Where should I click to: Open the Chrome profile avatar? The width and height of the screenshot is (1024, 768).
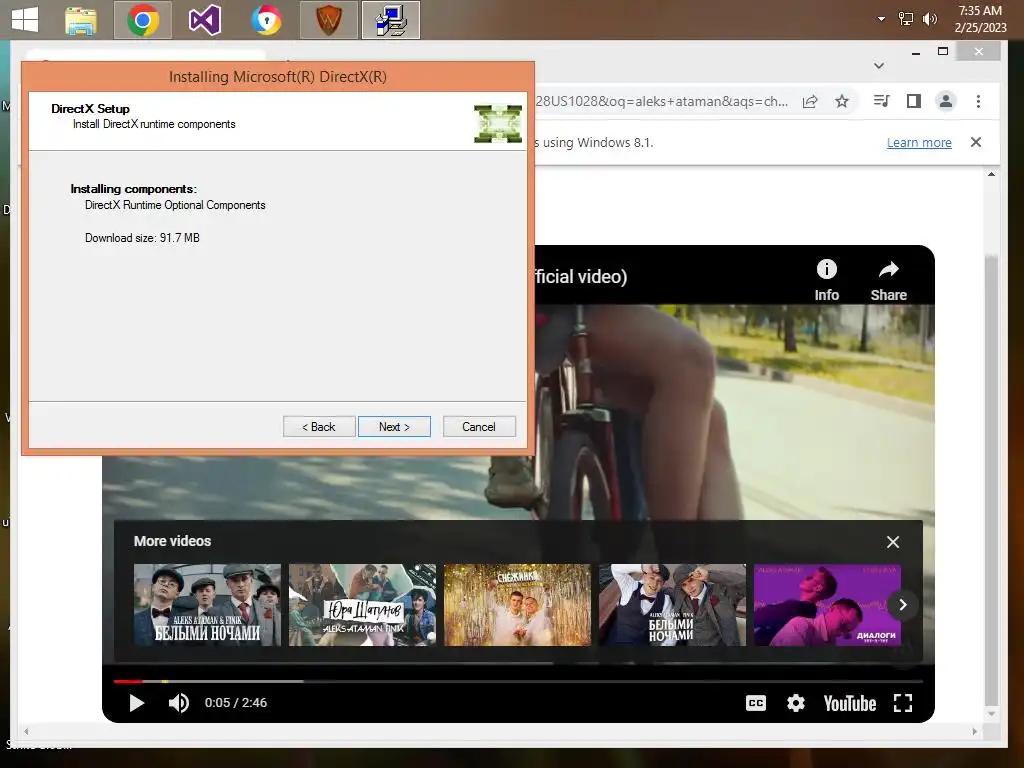coord(945,101)
